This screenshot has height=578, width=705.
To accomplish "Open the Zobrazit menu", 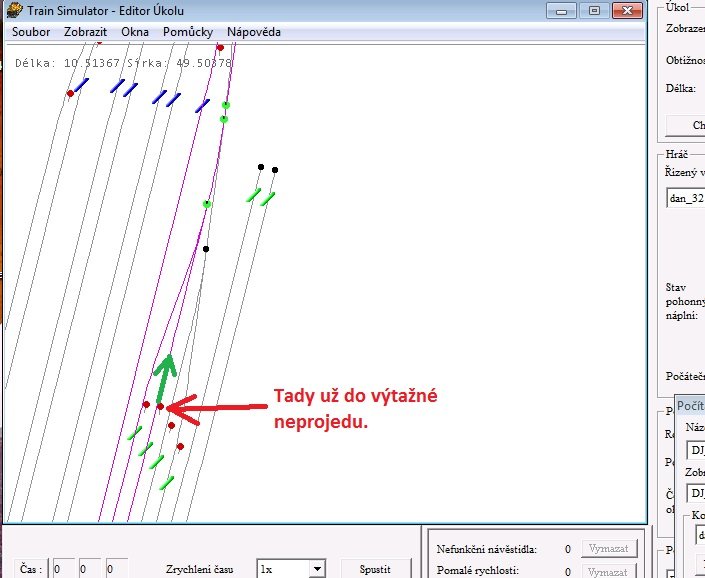I will tap(85, 32).
